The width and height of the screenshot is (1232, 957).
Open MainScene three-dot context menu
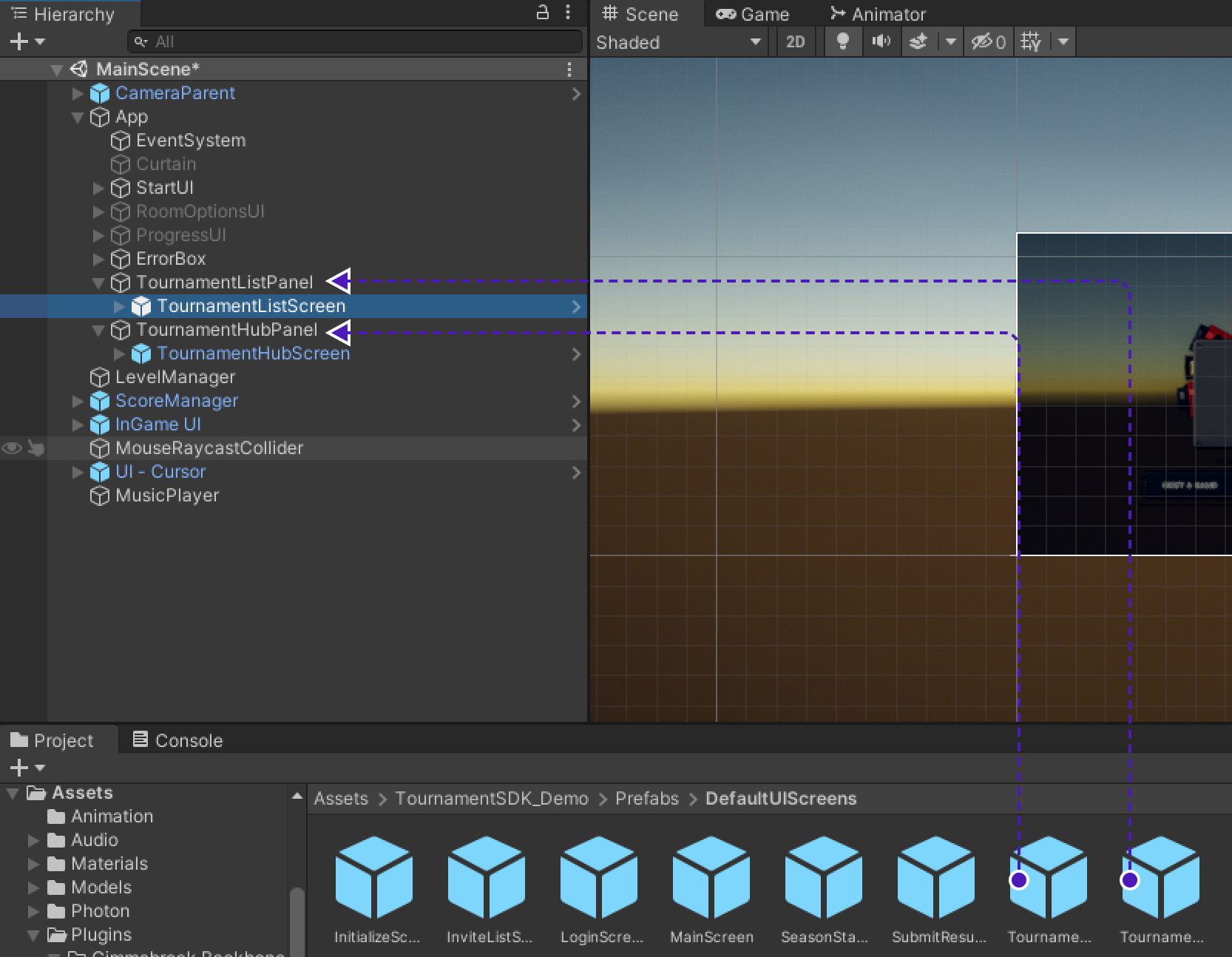[569, 70]
